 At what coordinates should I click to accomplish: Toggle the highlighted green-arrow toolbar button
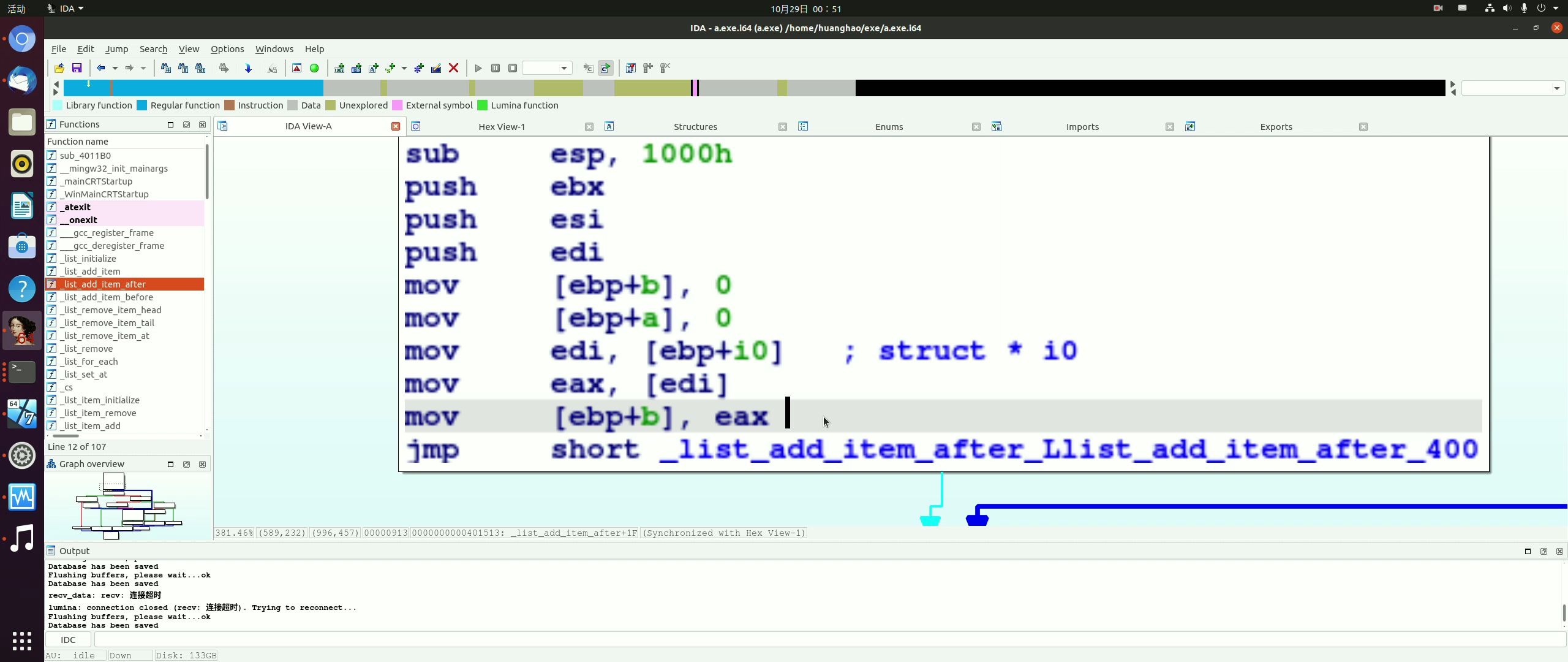606,68
